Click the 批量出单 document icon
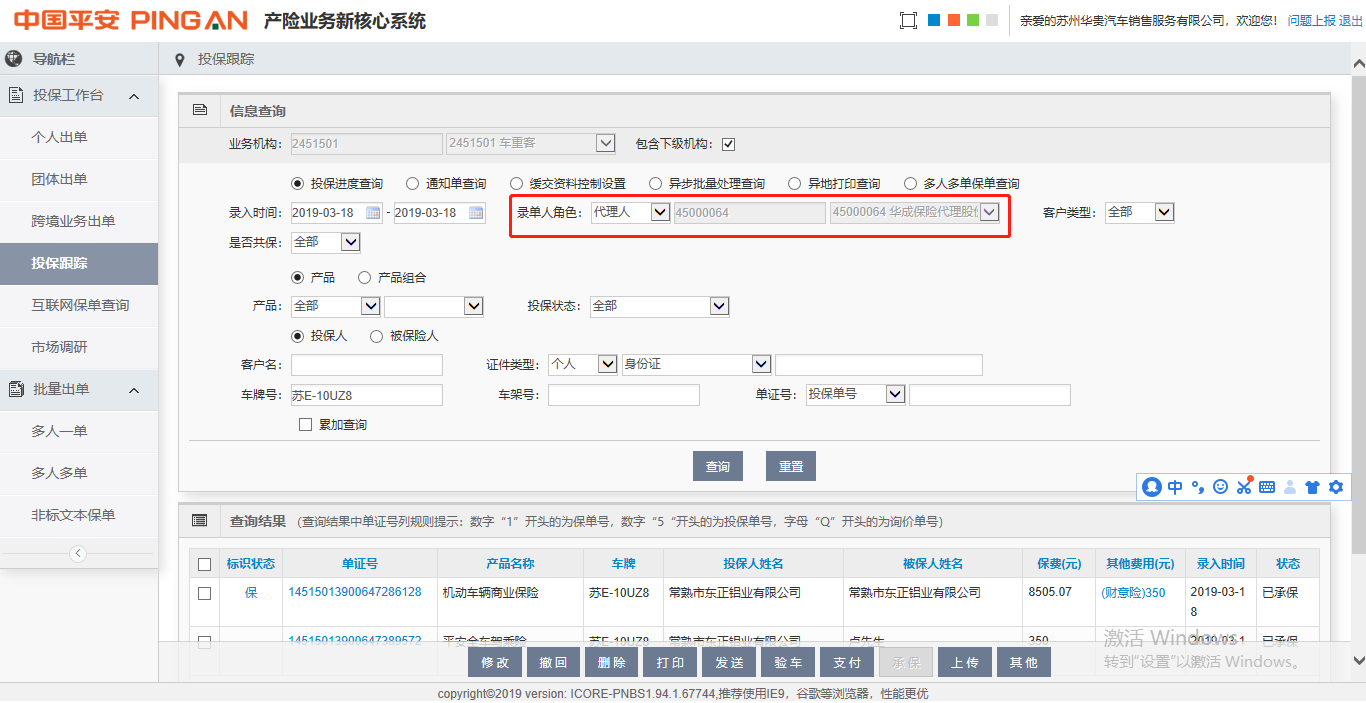 [x=16, y=389]
